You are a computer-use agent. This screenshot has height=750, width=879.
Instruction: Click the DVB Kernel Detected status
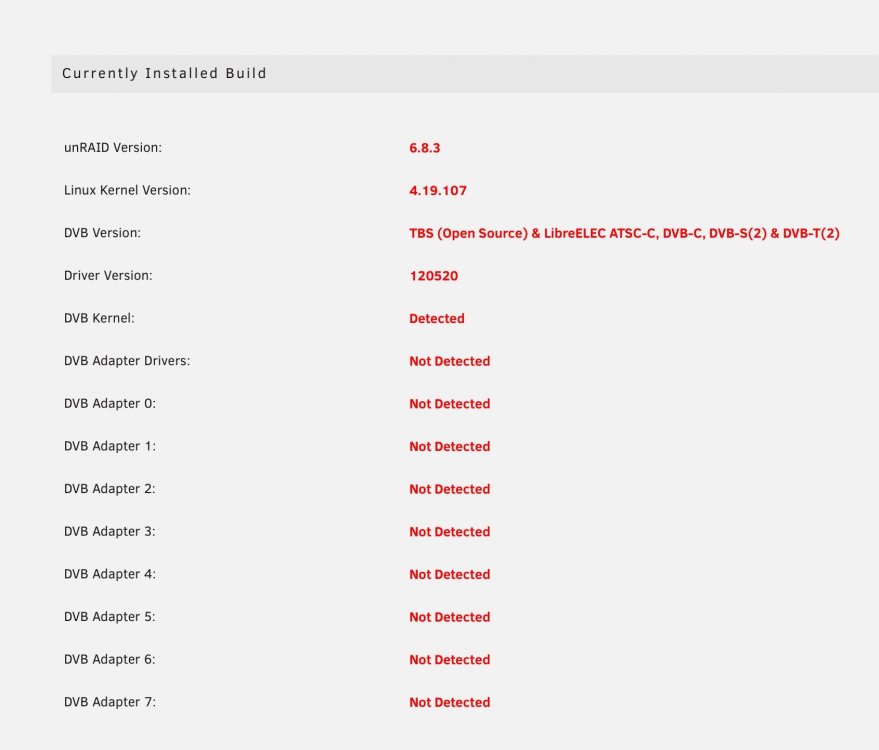[437, 318]
